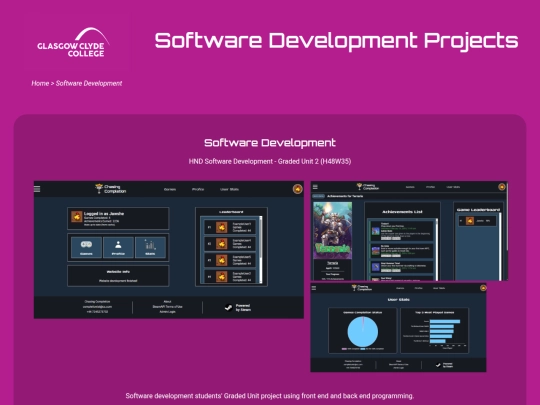Open the Software Development breadcrumb link
Screen dimensions: 540x405
89,83
